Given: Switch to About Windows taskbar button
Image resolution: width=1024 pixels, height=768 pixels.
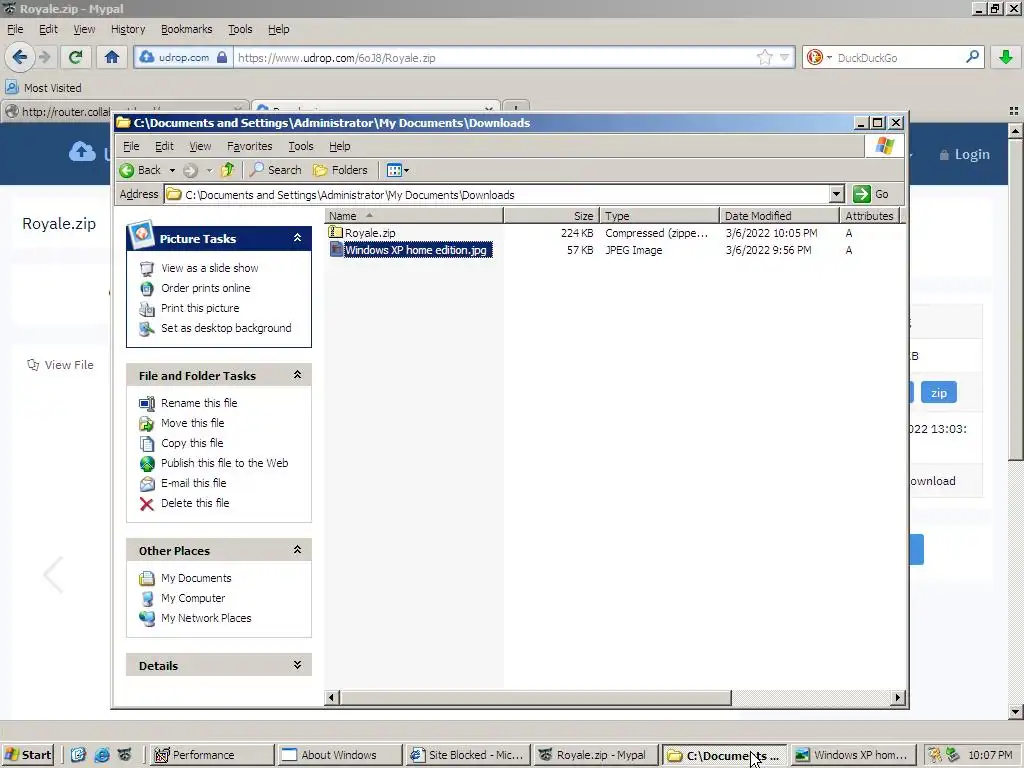Looking at the screenshot, I should (x=339, y=755).
